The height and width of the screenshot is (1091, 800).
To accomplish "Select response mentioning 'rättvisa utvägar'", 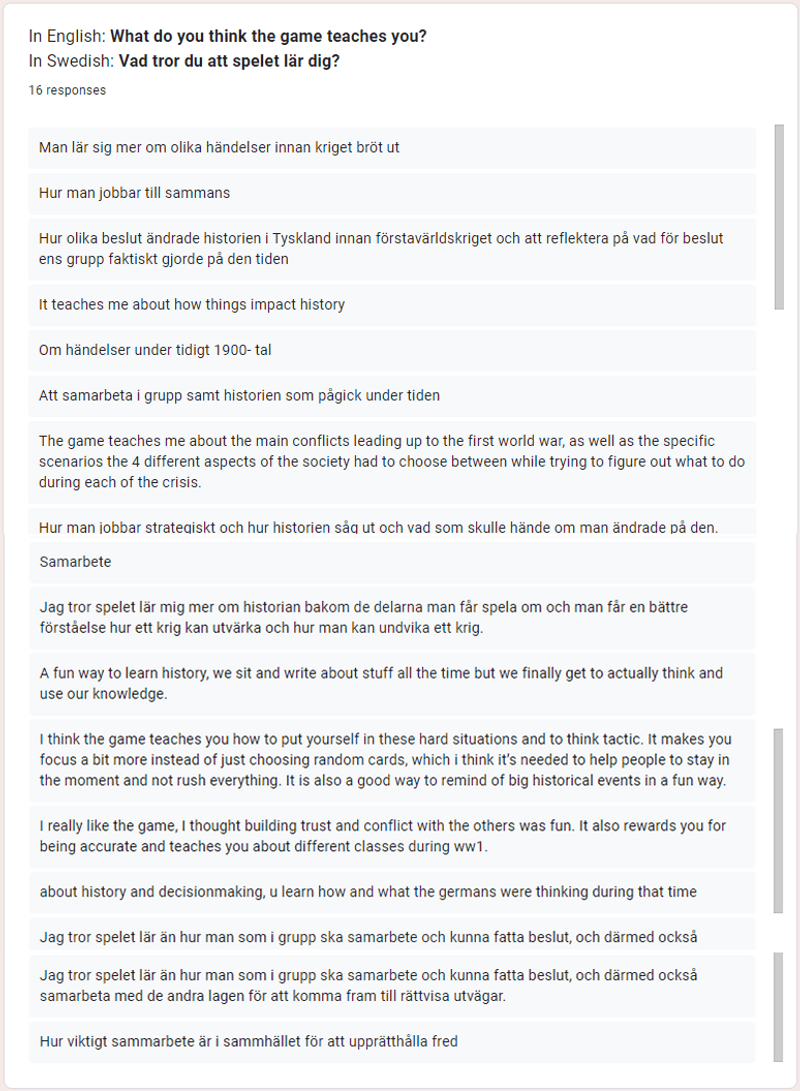I will pos(392,986).
